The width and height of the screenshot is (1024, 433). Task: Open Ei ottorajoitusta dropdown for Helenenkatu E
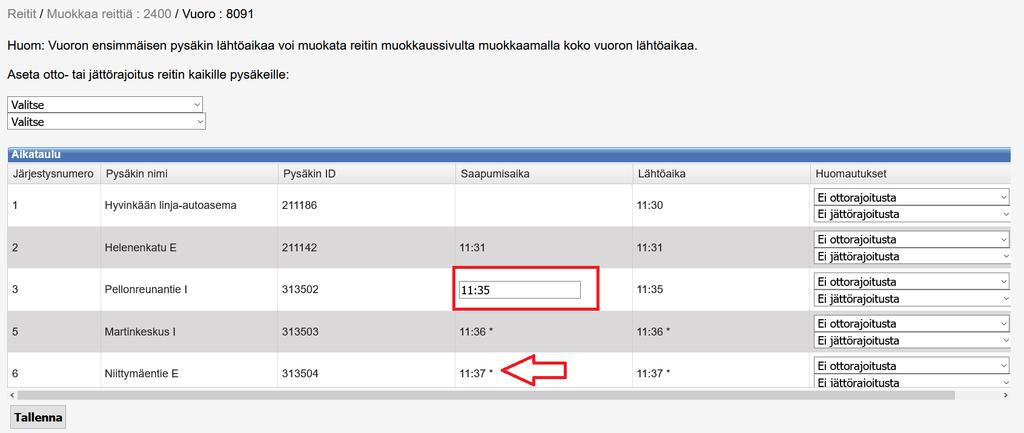911,240
